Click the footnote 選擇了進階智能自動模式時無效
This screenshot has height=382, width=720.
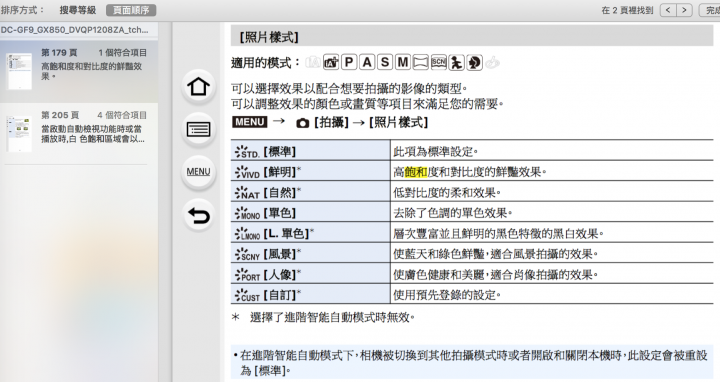click(x=332, y=317)
